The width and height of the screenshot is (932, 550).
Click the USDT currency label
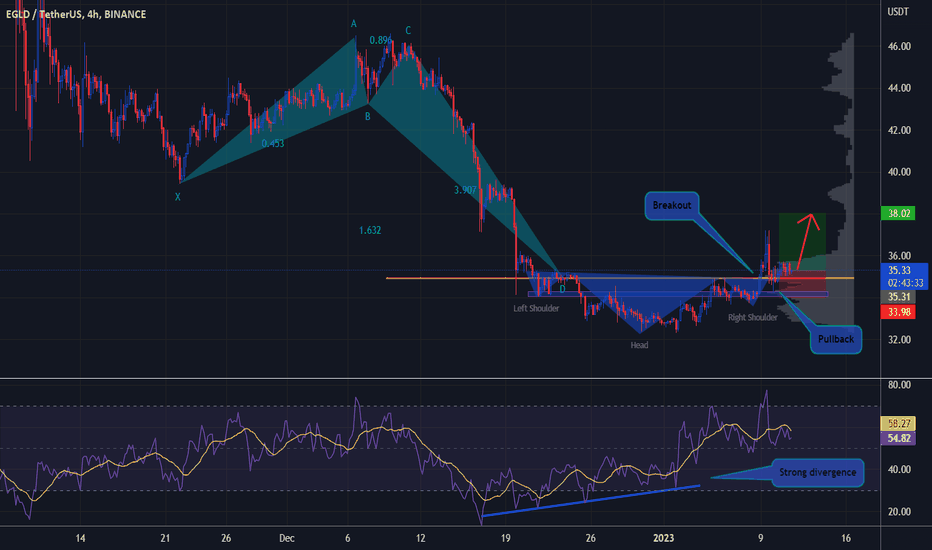click(898, 12)
